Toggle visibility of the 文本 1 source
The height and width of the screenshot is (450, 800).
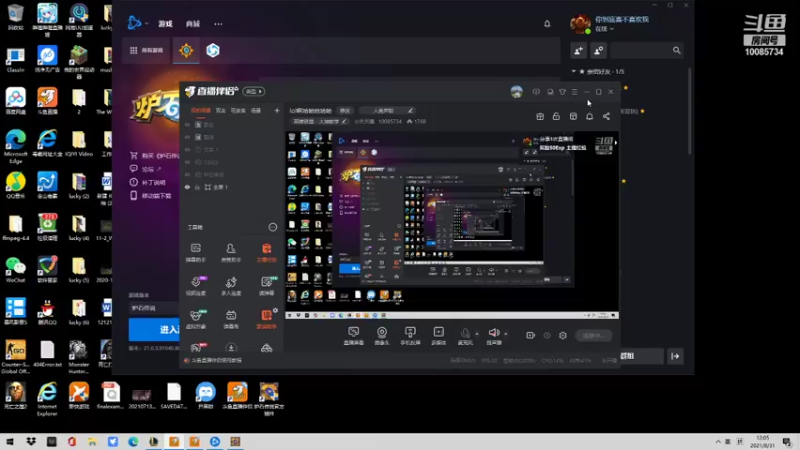pos(187,149)
